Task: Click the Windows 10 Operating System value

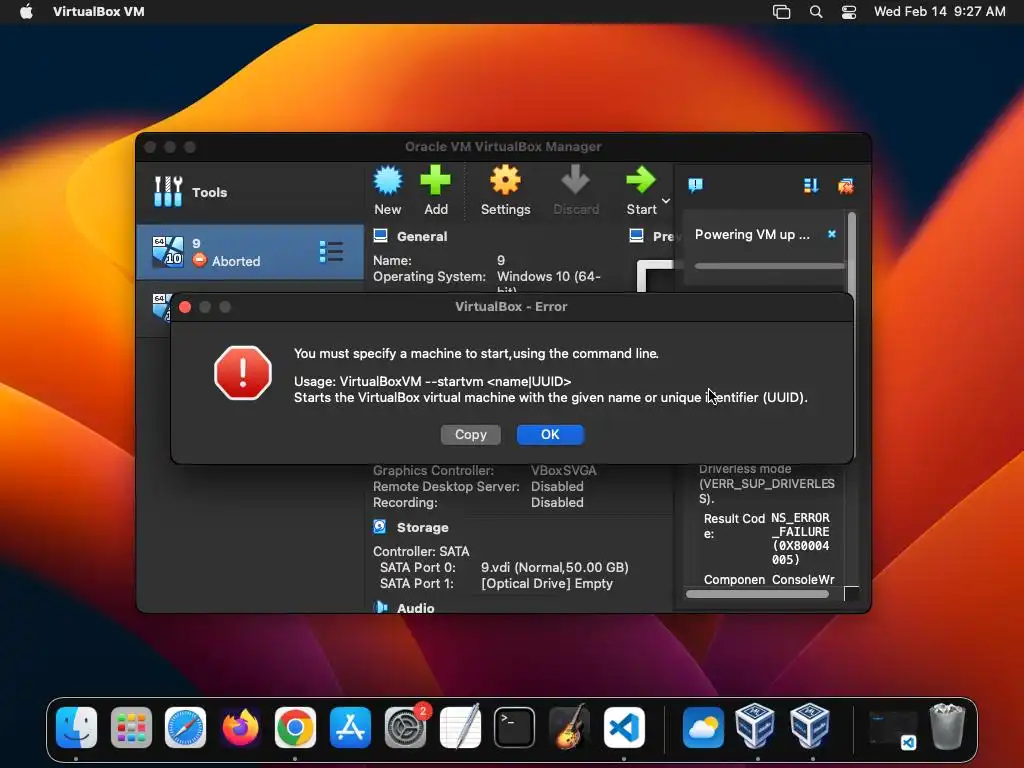Action: 549,281
